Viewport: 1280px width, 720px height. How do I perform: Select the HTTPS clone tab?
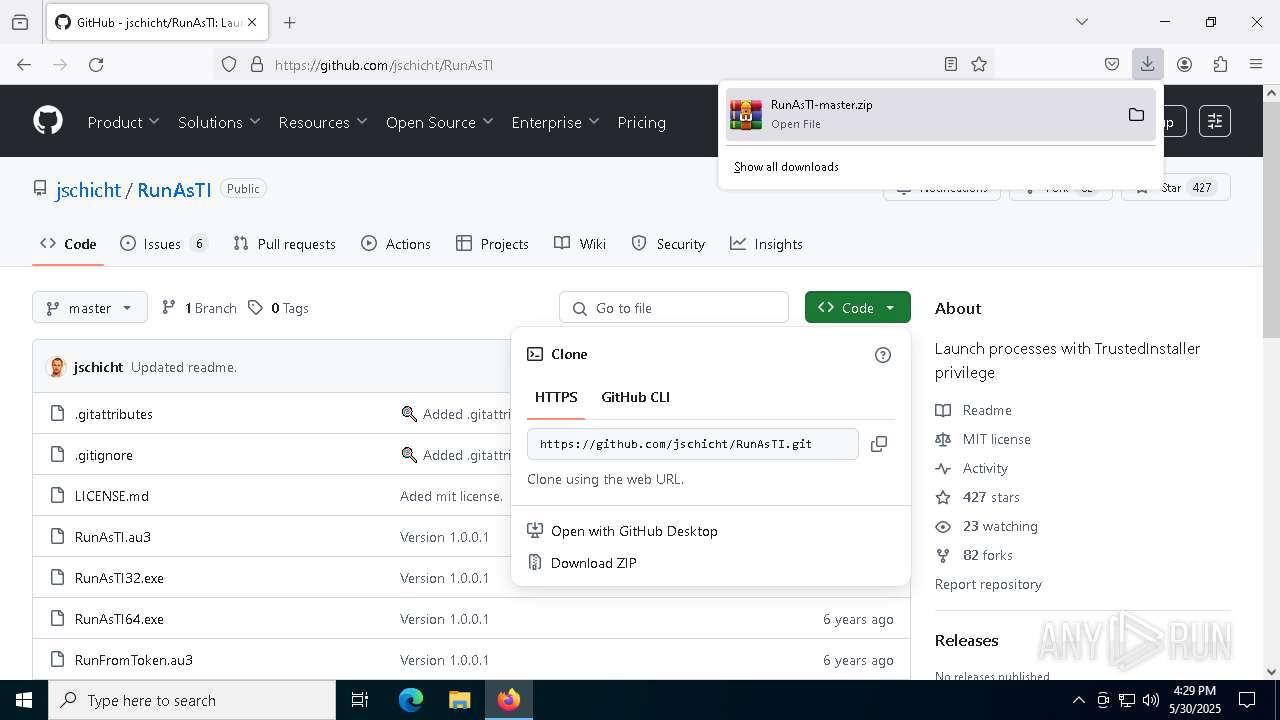[556, 397]
